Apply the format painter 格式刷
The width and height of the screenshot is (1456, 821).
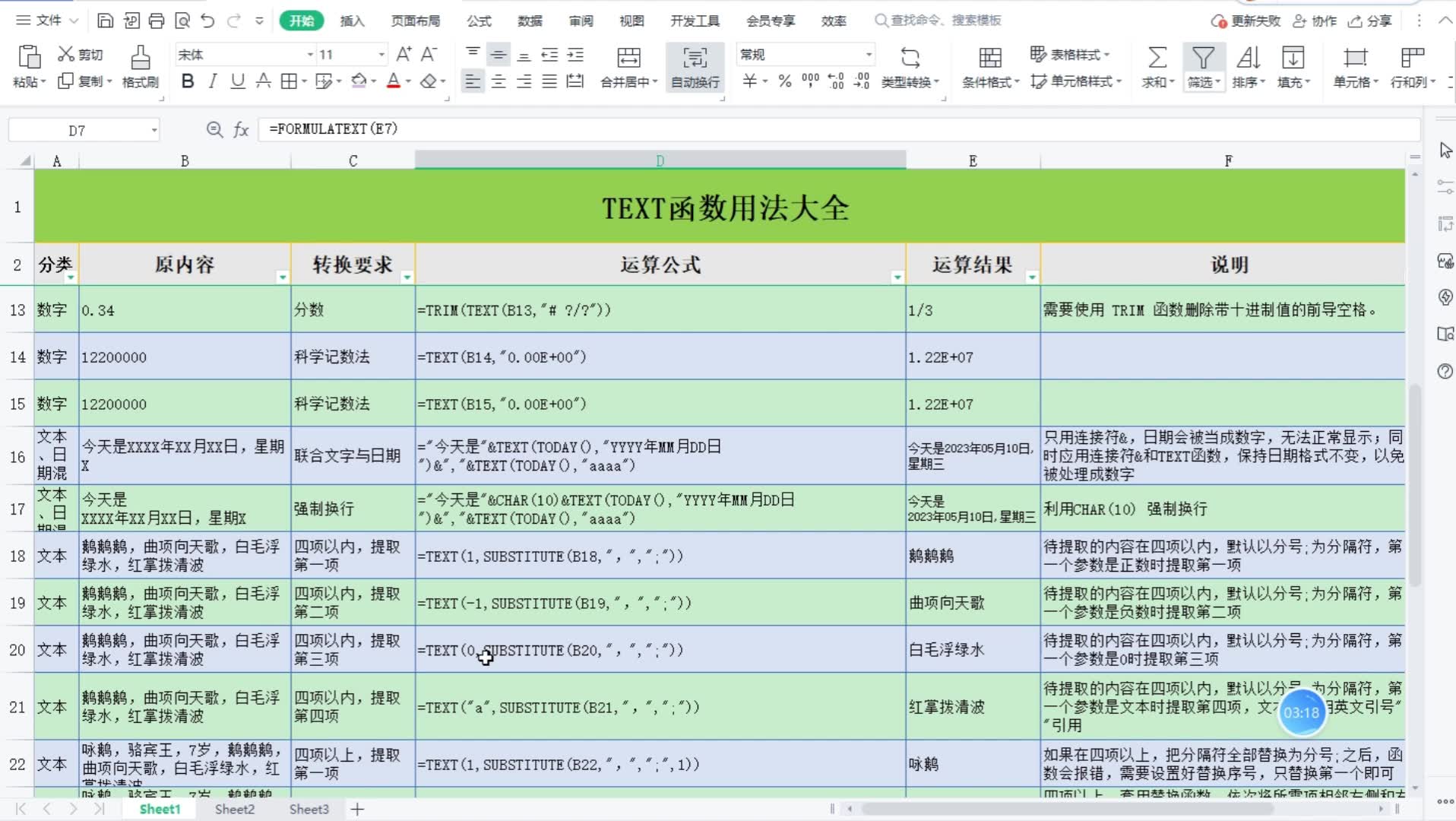click(x=140, y=67)
